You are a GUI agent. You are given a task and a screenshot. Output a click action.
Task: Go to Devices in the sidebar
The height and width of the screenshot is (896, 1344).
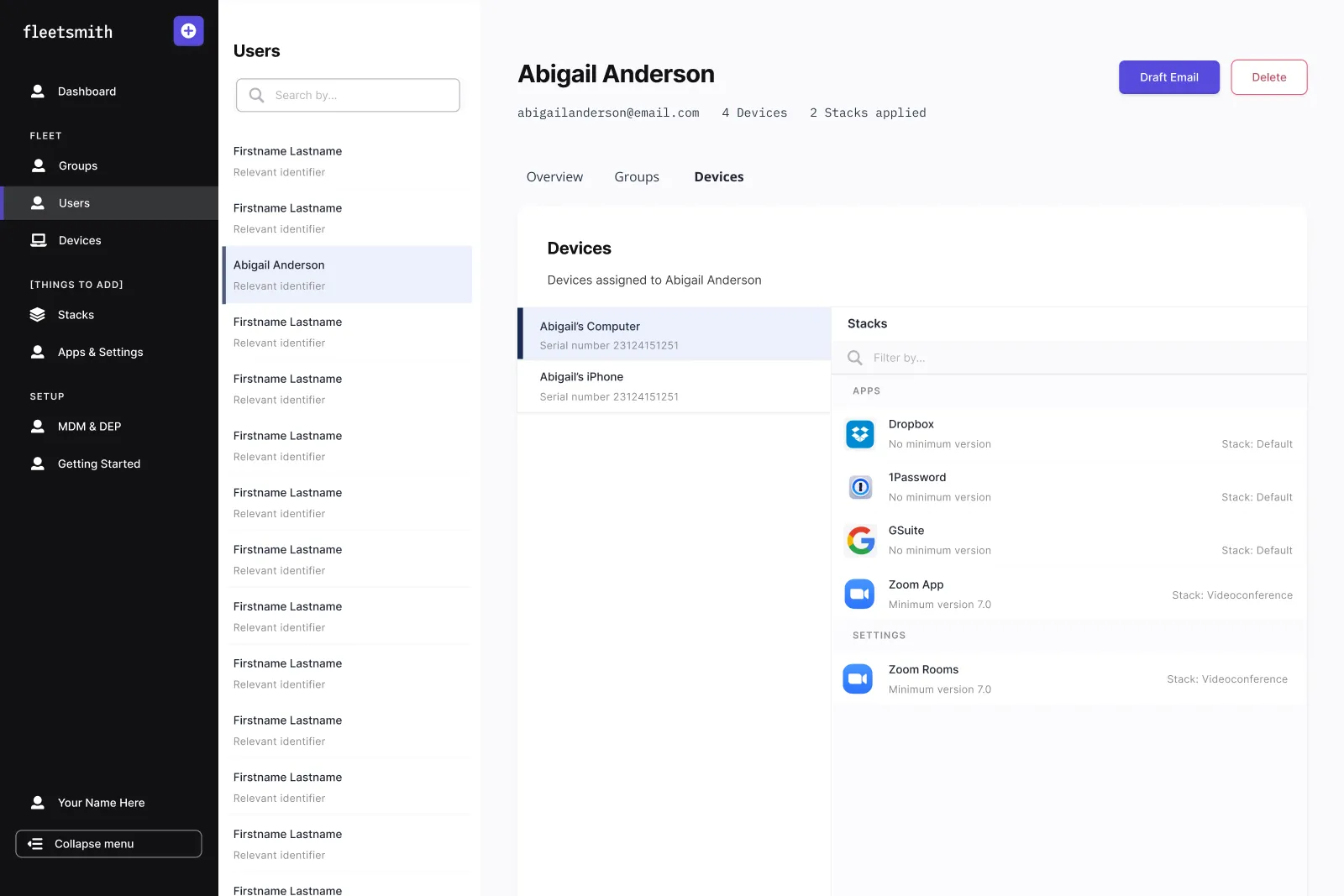coord(109,240)
